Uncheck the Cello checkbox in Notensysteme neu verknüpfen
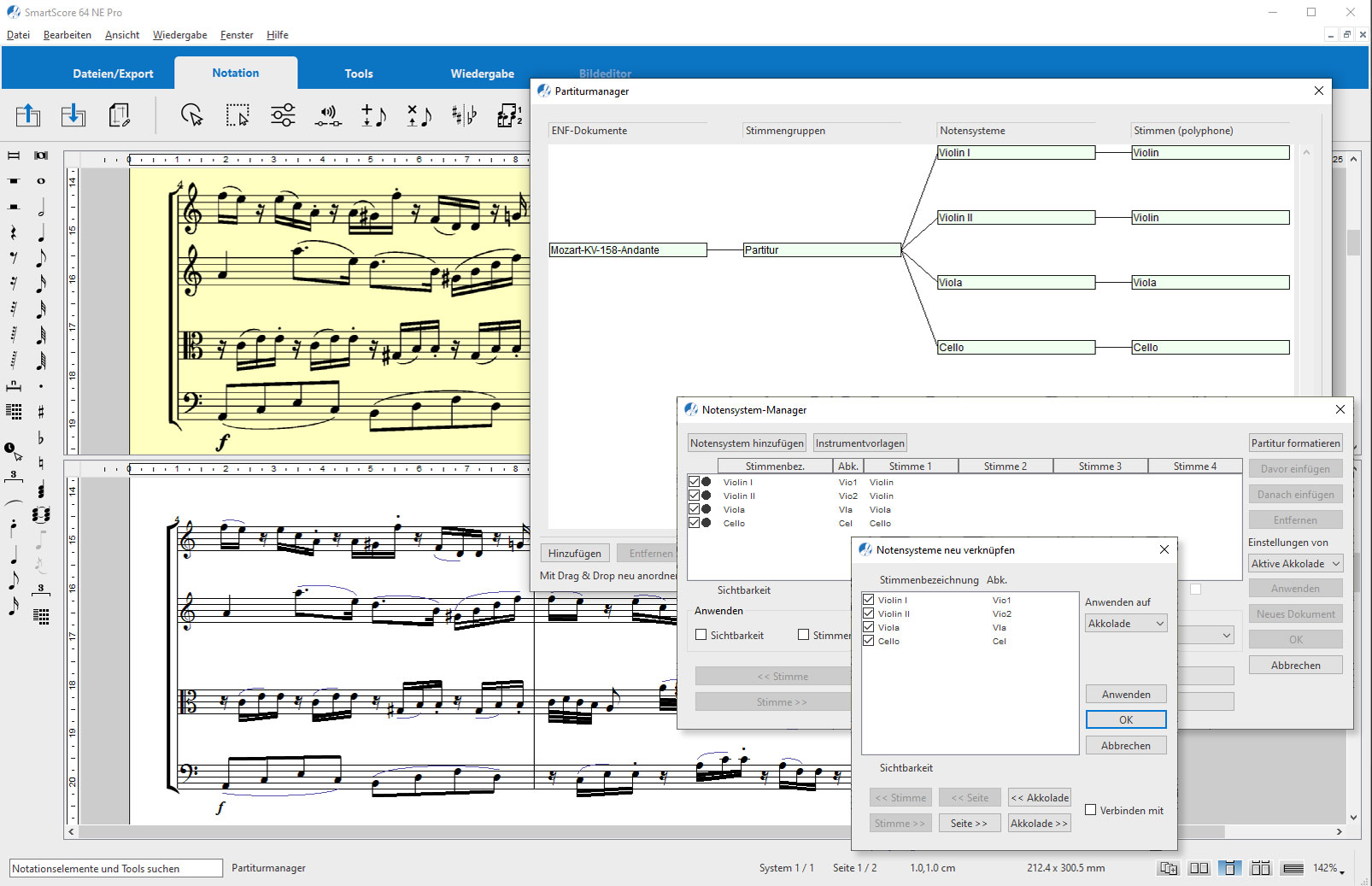The width and height of the screenshot is (1372, 886). (x=870, y=641)
